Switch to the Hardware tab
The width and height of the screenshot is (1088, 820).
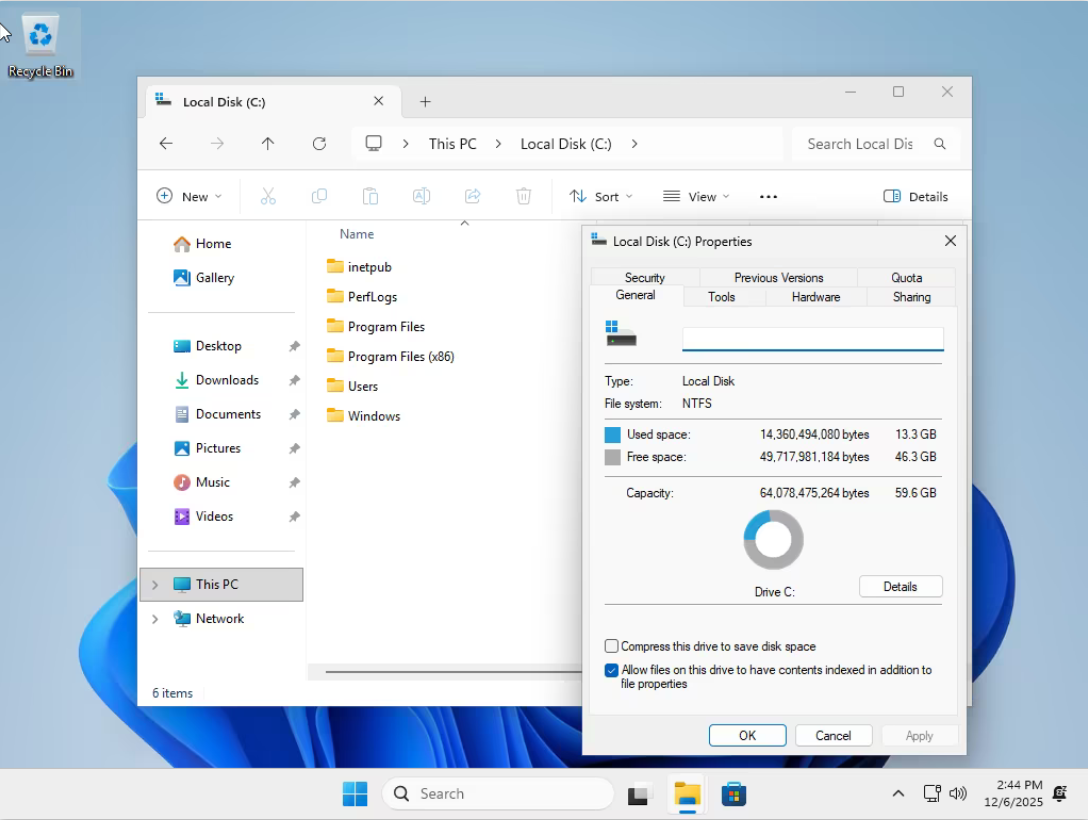815,297
